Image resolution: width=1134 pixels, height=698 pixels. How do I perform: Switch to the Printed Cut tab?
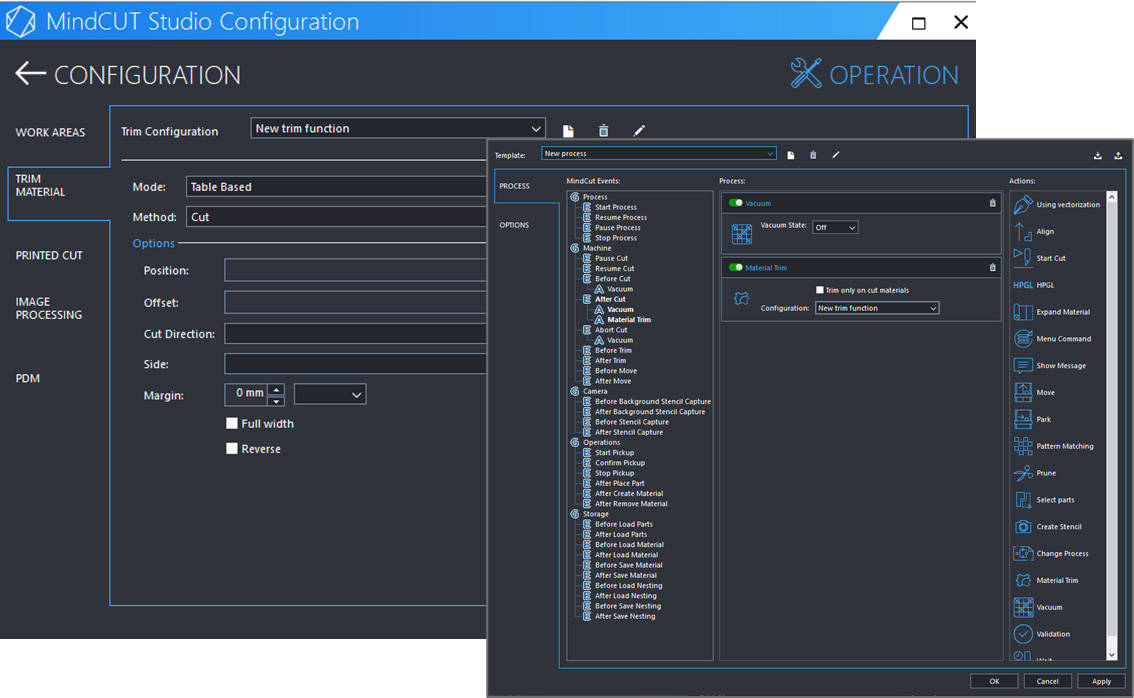[49, 255]
